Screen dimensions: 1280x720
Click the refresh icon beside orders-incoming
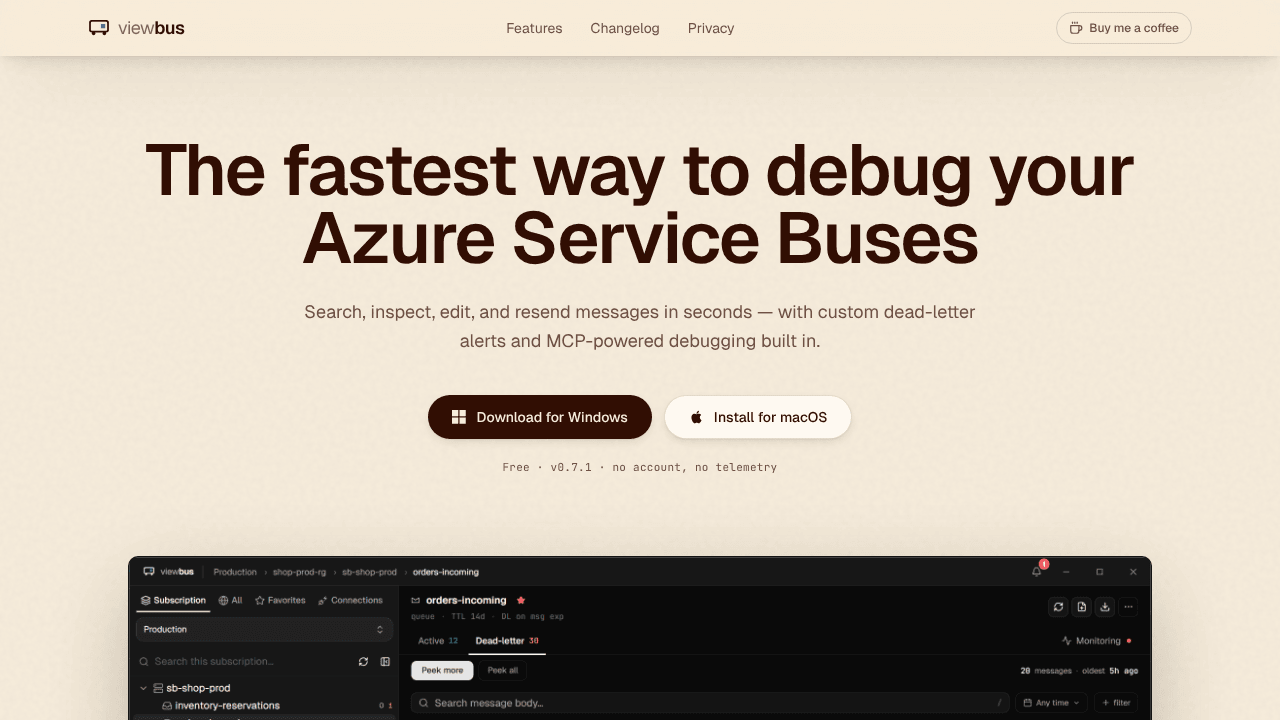point(1058,607)
